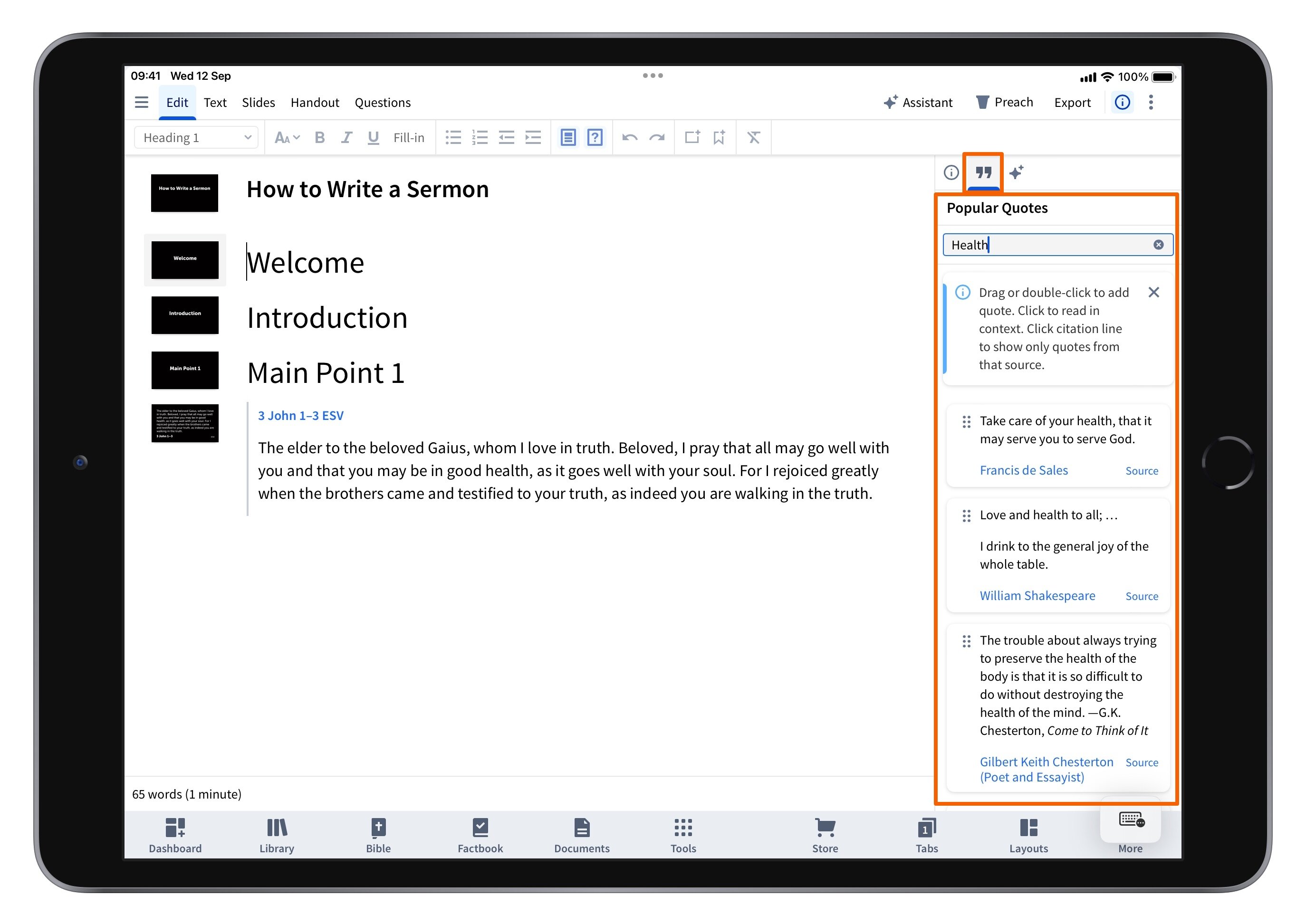Switch to the Handout tab

(x=315, y=103)
